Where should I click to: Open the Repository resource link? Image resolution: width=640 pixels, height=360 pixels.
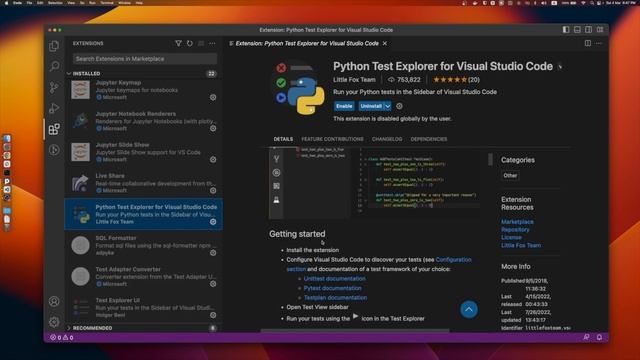(x=515, y=229)
